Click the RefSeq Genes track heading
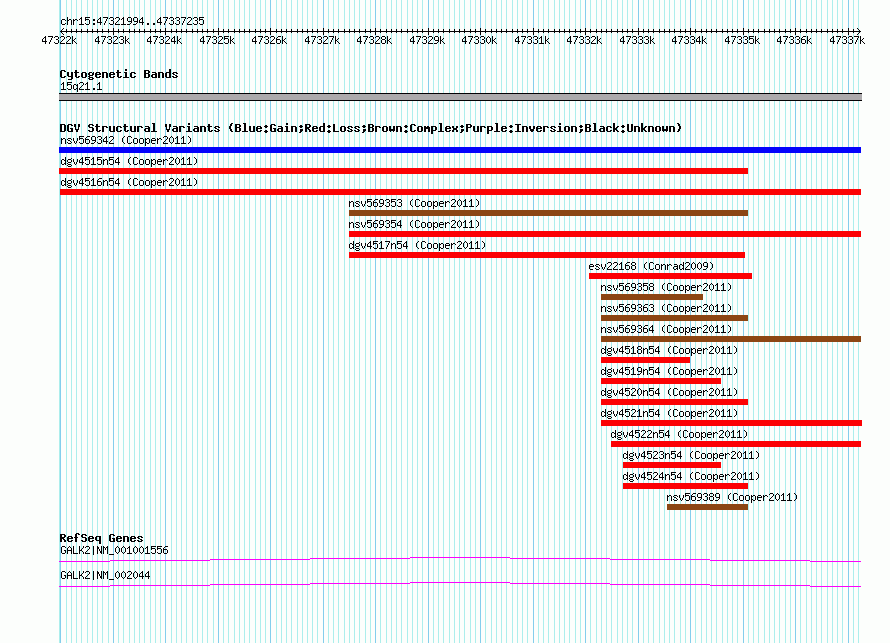The height and width of the screenshot is (643, 890). [101, 538]
